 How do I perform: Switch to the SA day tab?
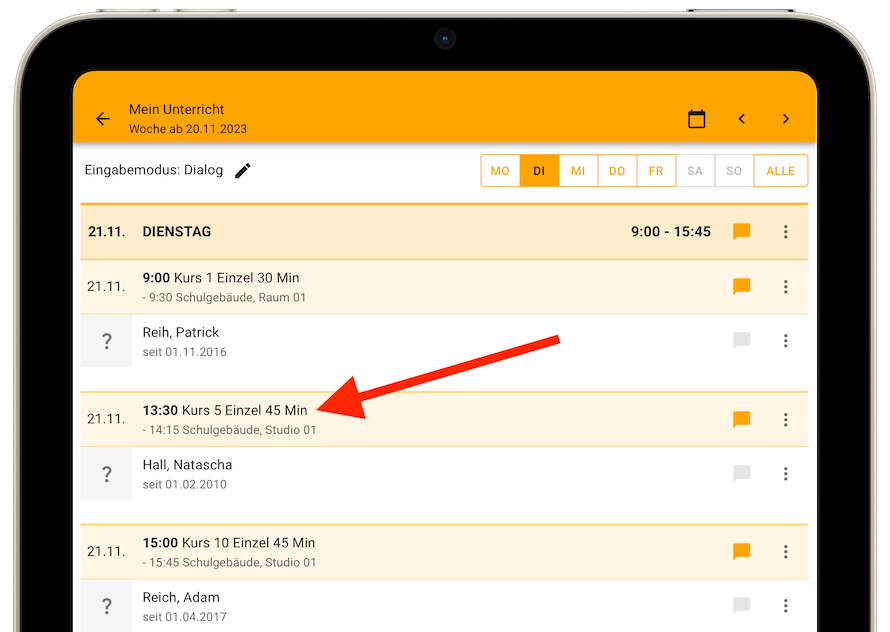click(x=695, y=171)
